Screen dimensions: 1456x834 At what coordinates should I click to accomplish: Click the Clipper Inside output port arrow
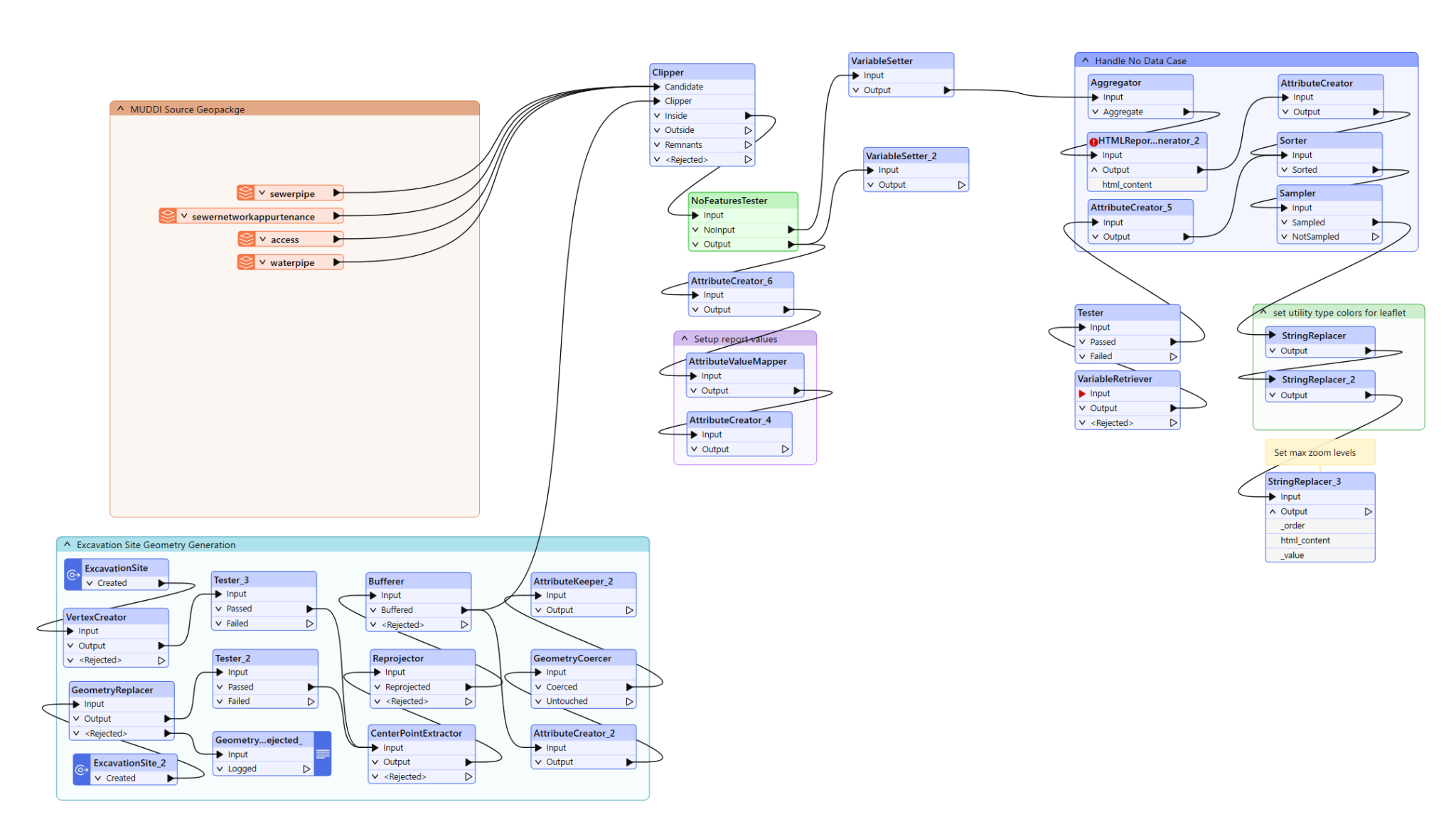coord(748,116)
